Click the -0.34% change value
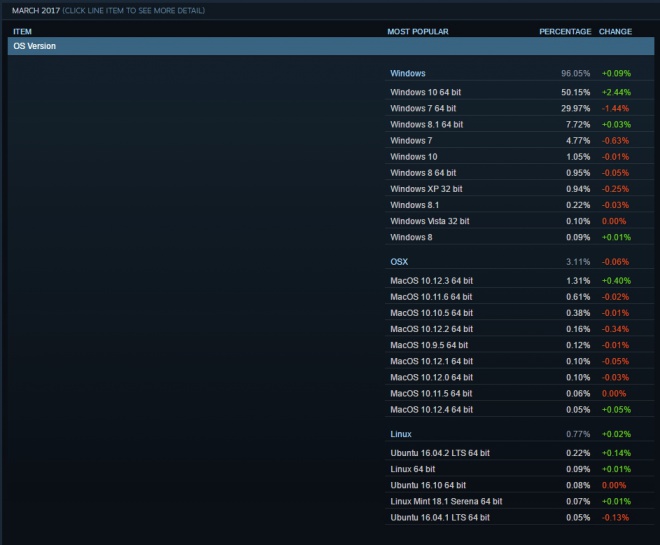 pyautogui.click(x=615, y=329)
